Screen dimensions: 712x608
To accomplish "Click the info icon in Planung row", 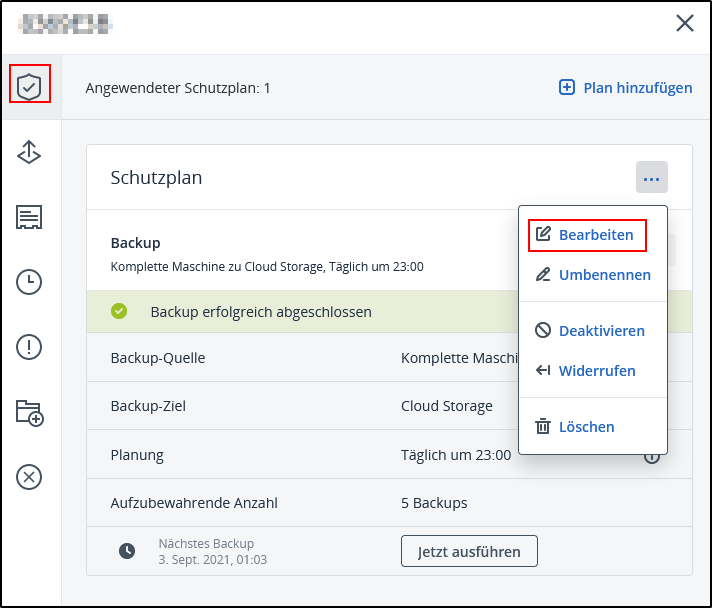I will click(x=652, y=456).
